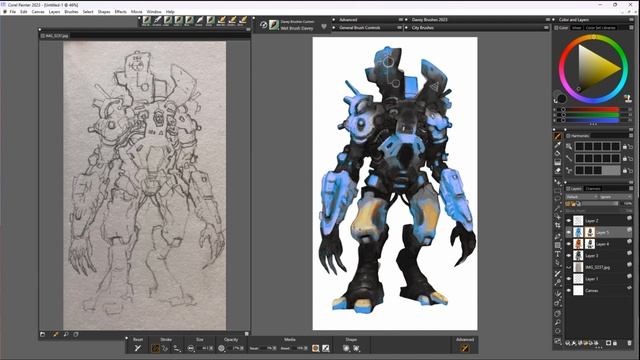
Task: Select the Magnifier tool in toolbox
Action: [x=558, y=322]
